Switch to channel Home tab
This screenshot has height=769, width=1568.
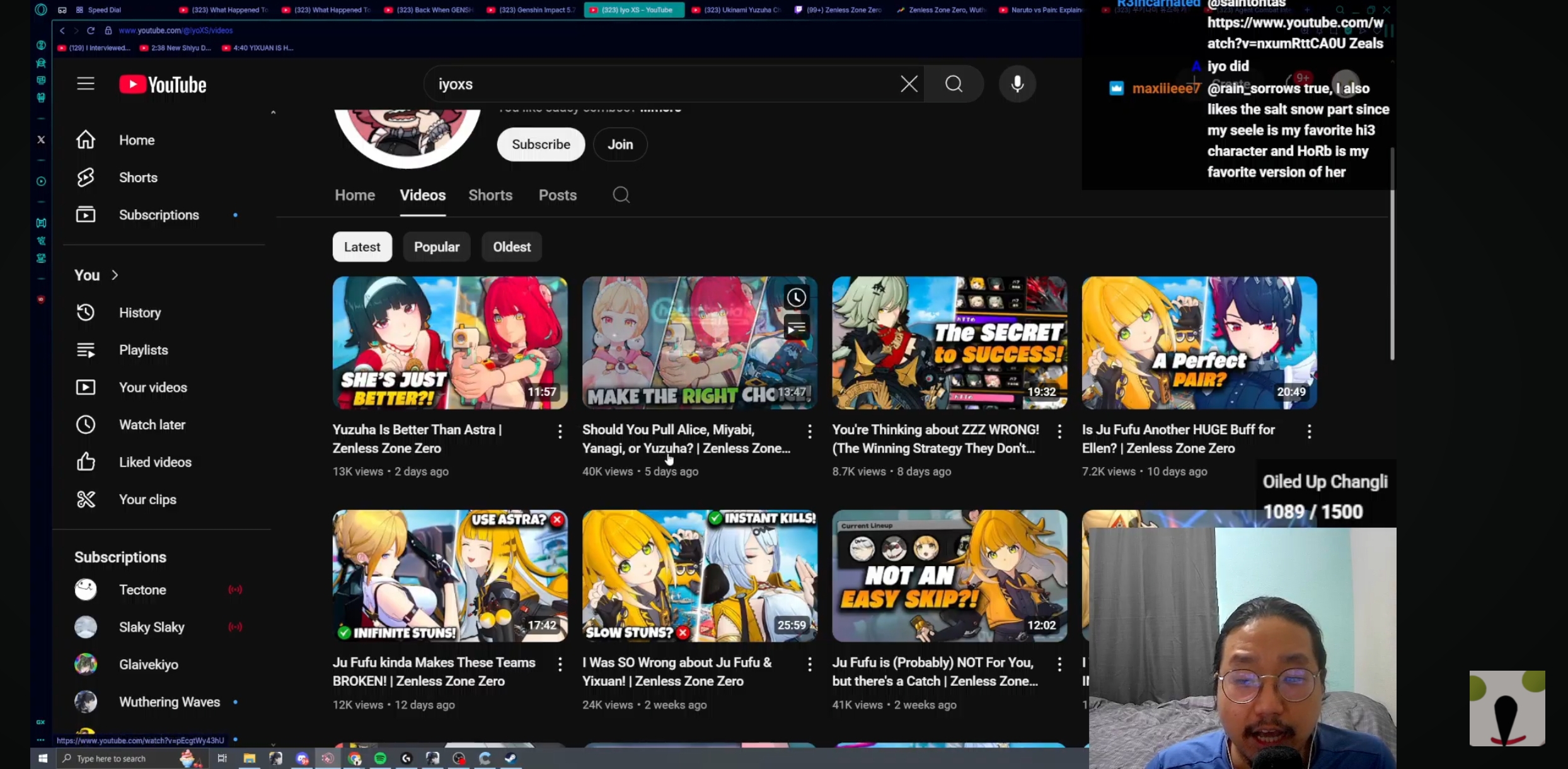[355, 195]
